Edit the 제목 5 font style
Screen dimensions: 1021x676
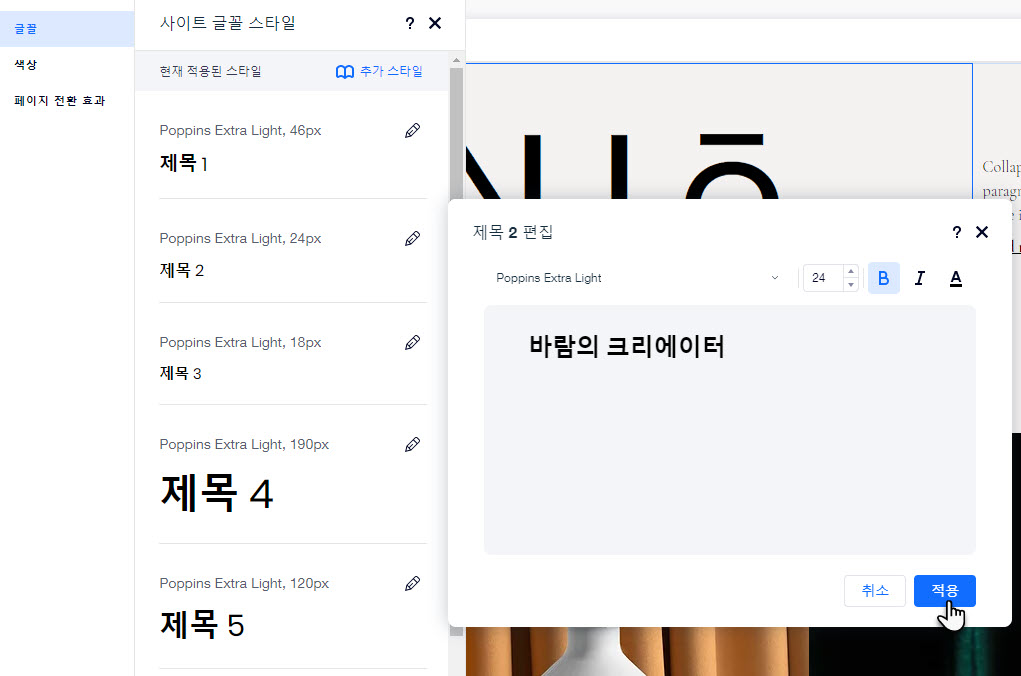pyautogui.click(x=412, y=584)
